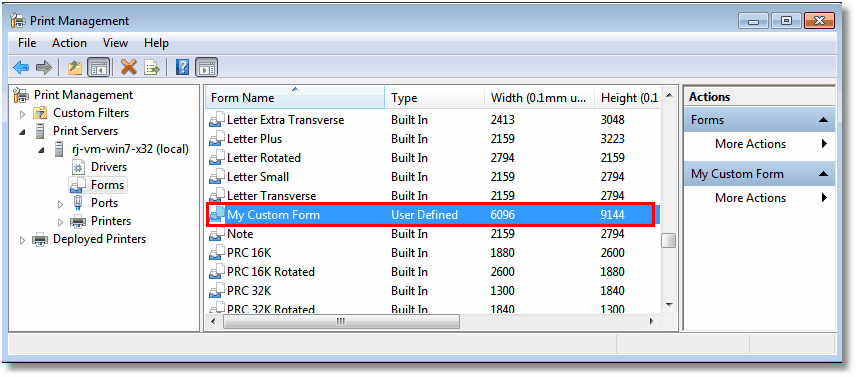
Task: Sort by the Form Name column header
Action: 295,98
